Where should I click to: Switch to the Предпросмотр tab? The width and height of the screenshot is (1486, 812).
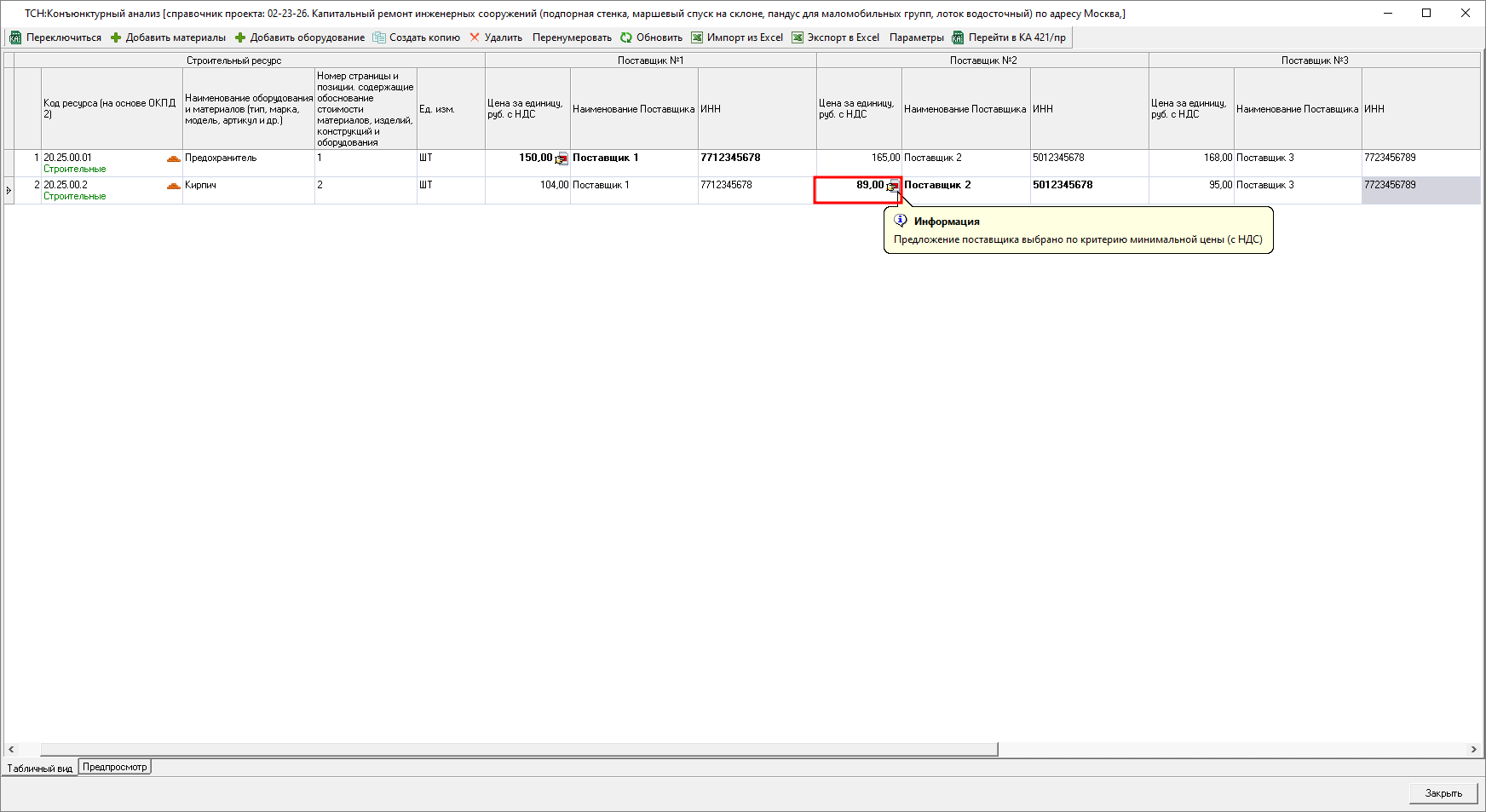[x=115, y=767]
